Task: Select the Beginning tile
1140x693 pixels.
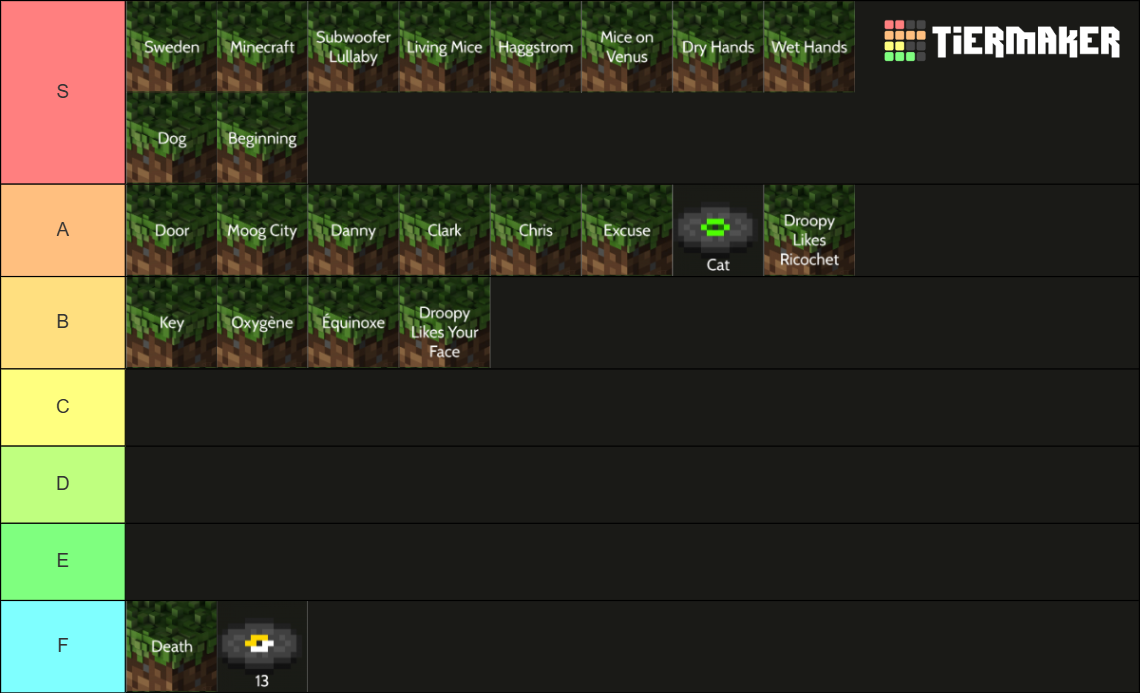Action: click(262, 138)
